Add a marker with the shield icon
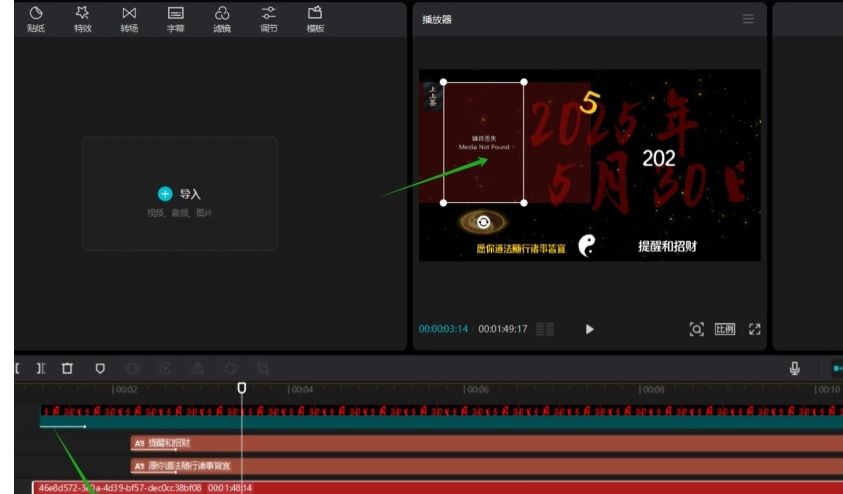This screenshot has height=494, width=843. point(100,368)
